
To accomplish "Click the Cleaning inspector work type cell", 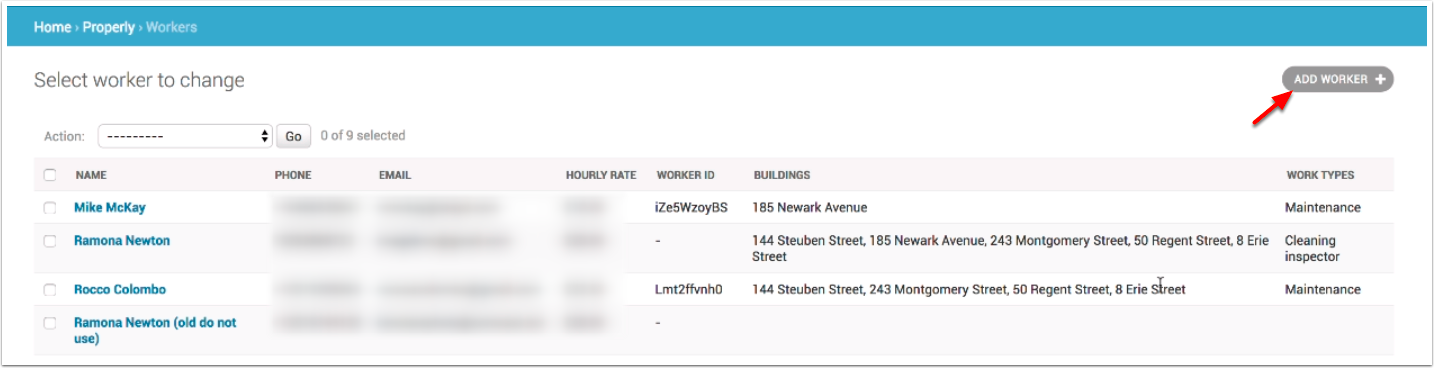I will [1312, 248].
